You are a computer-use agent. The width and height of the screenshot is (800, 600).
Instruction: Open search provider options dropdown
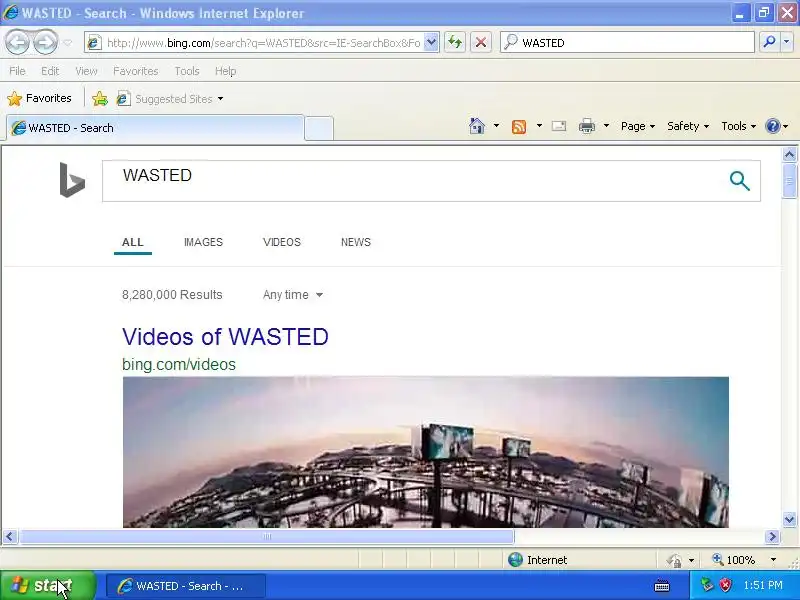point(787,43)
